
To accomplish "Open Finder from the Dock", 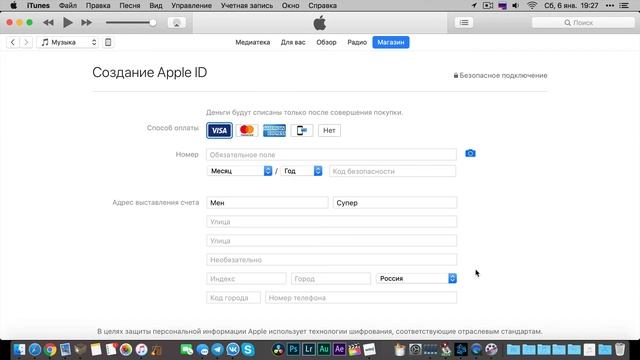I will click(19, 349).
